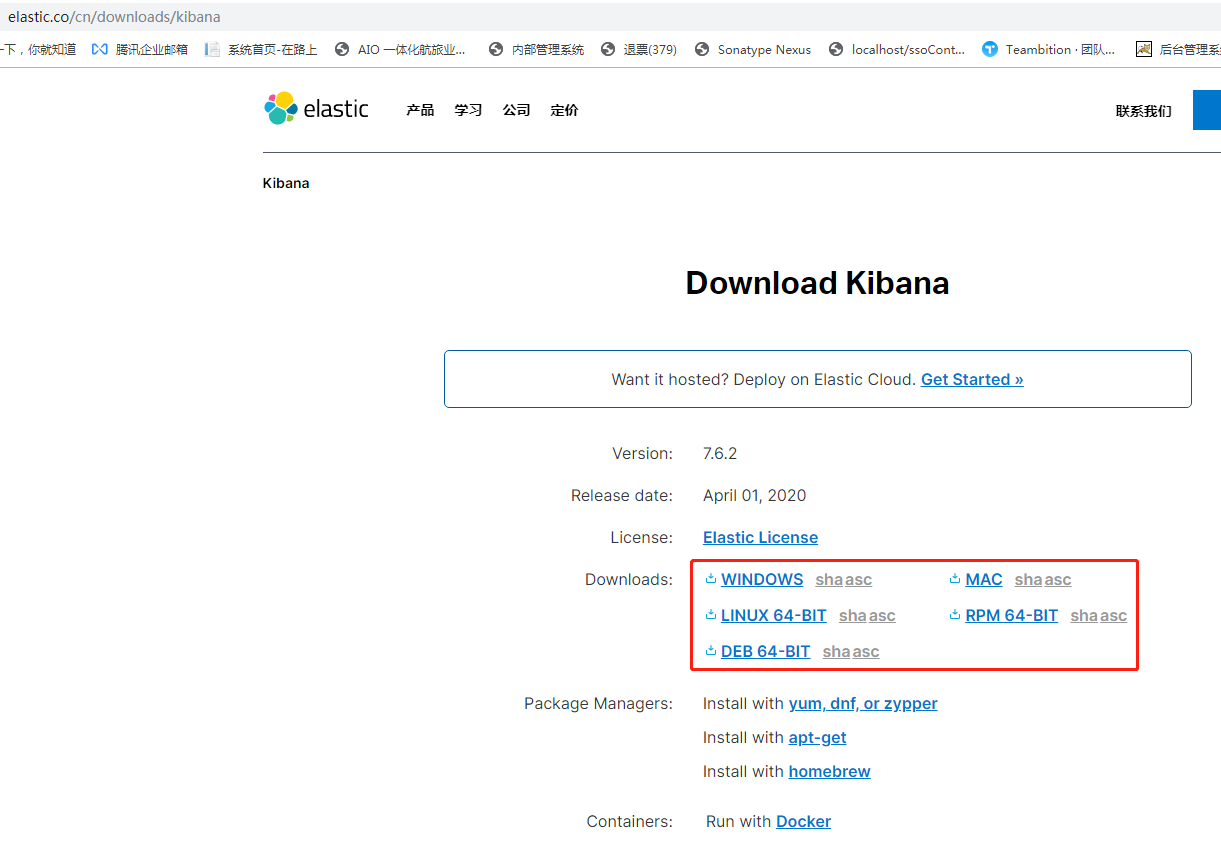The width and height of the screenshot is (1221, 850).
Task: Open the homebrew install link
Action: coord(829,771)
